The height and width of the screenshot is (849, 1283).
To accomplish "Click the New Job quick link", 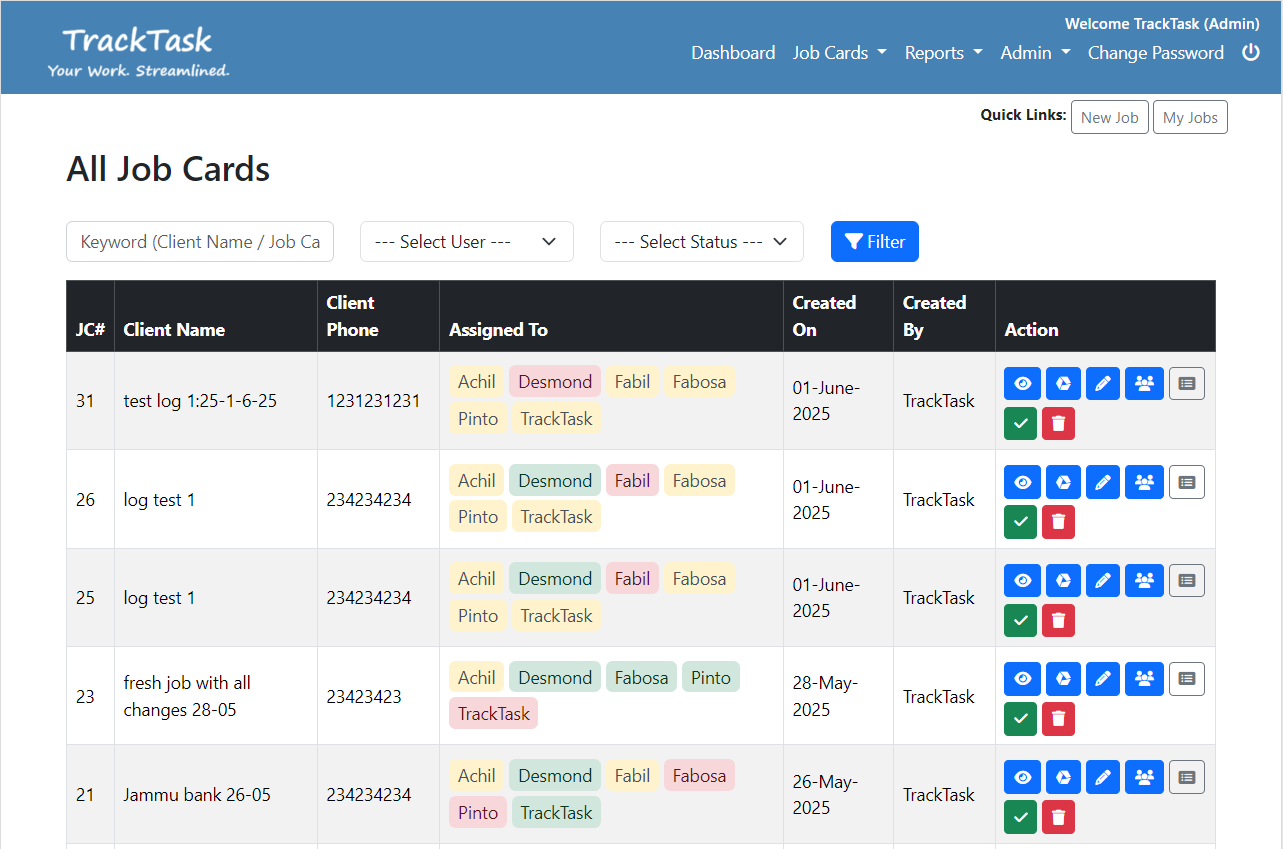I will 1109,117.
